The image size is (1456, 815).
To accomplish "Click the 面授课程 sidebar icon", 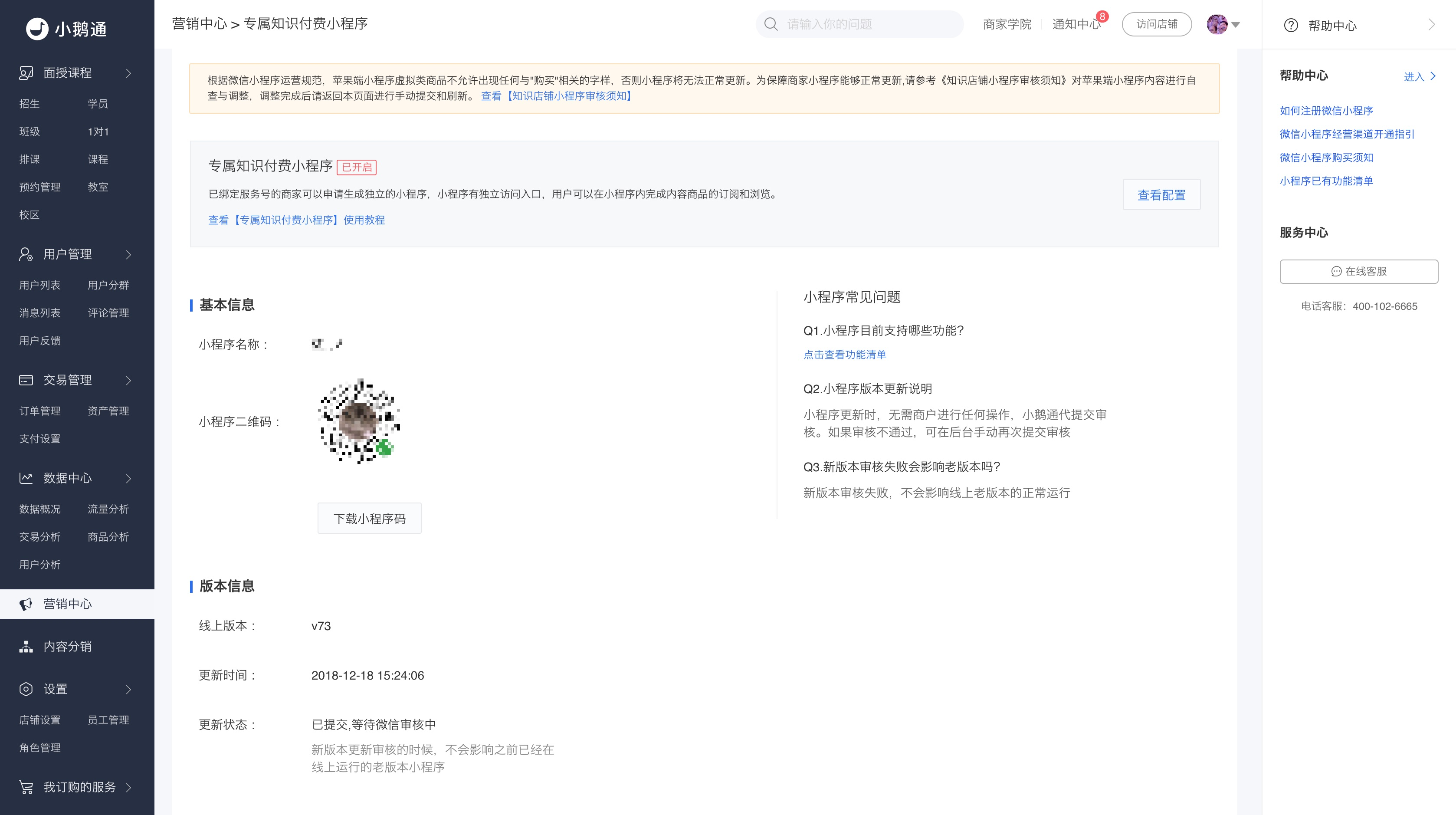I will pyautogui.click(x=26, y=73).
